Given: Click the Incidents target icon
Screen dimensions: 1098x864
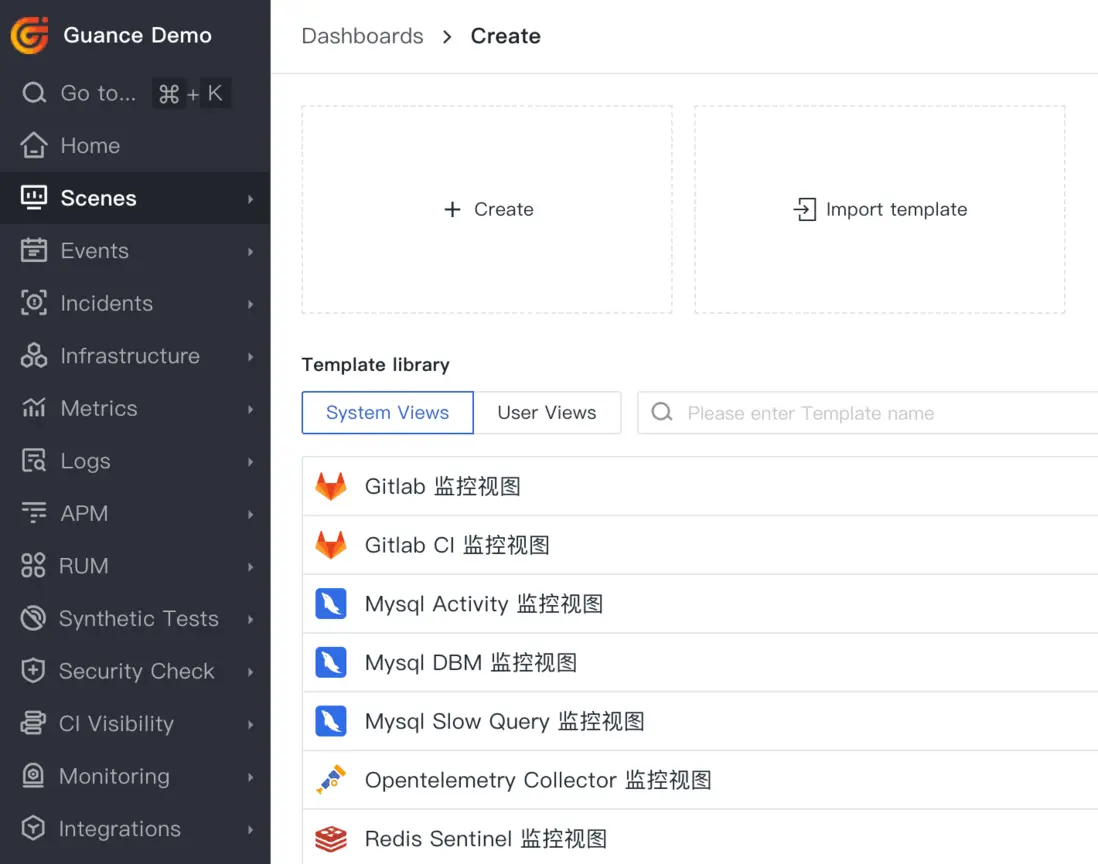Looking at the screenshot, I should [34, 303].
